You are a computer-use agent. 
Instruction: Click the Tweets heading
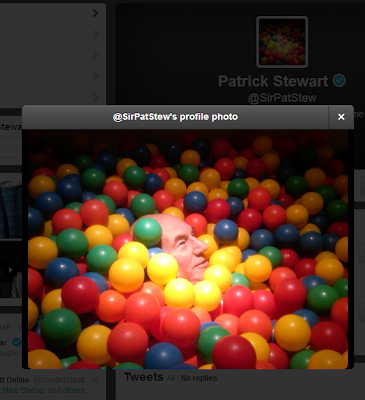(x=144, y=377)
